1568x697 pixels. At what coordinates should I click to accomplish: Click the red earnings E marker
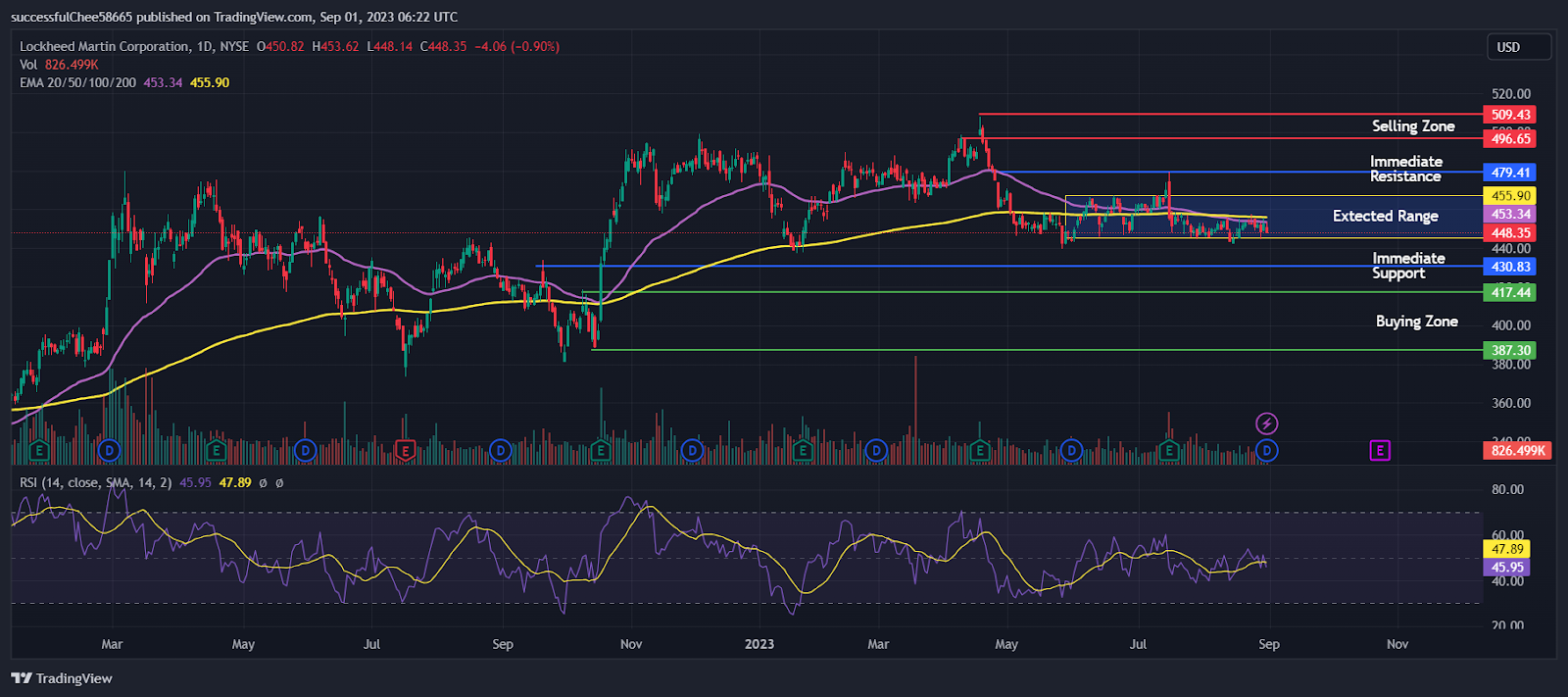[x=404, y=451]
